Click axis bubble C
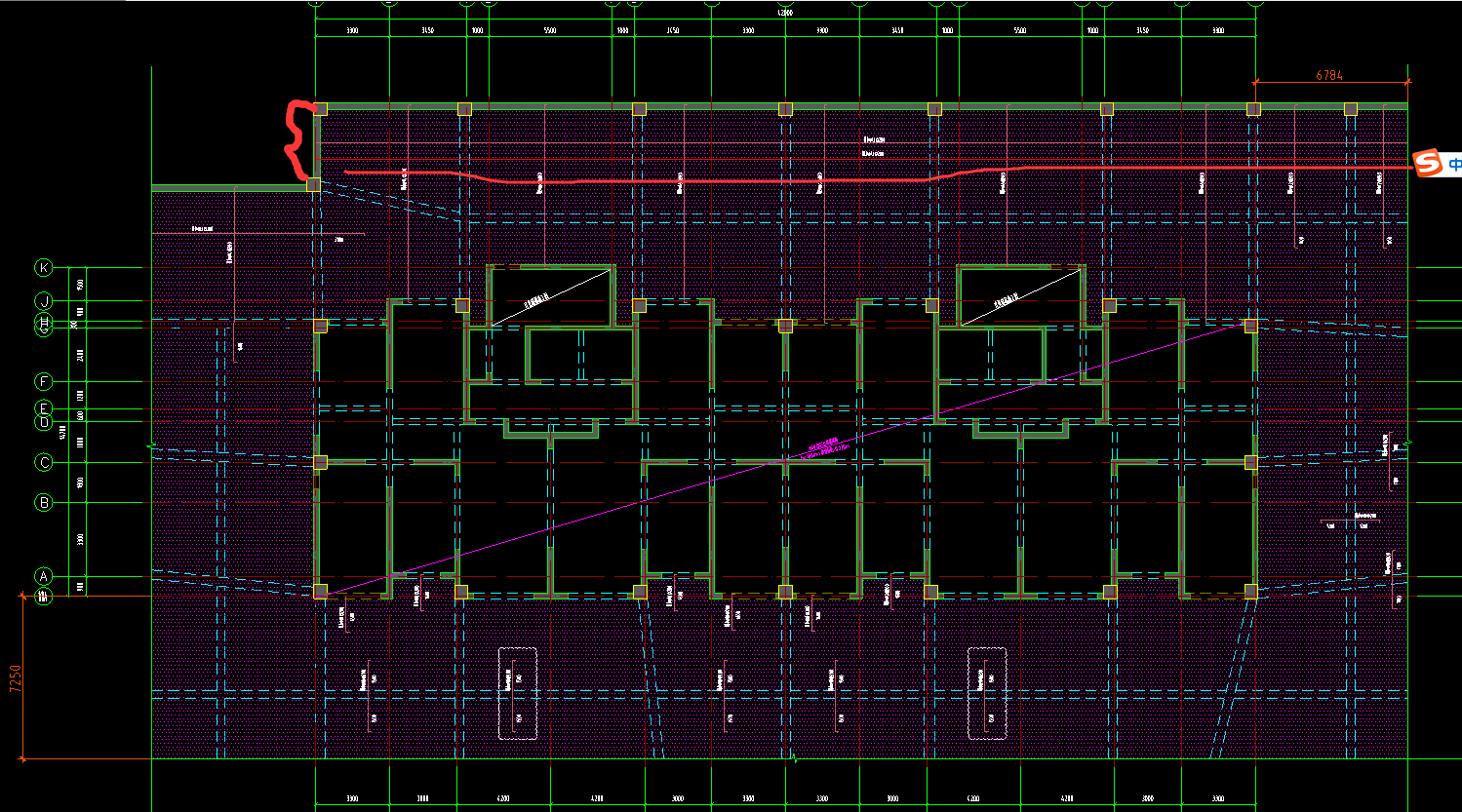 pos(44,462)
